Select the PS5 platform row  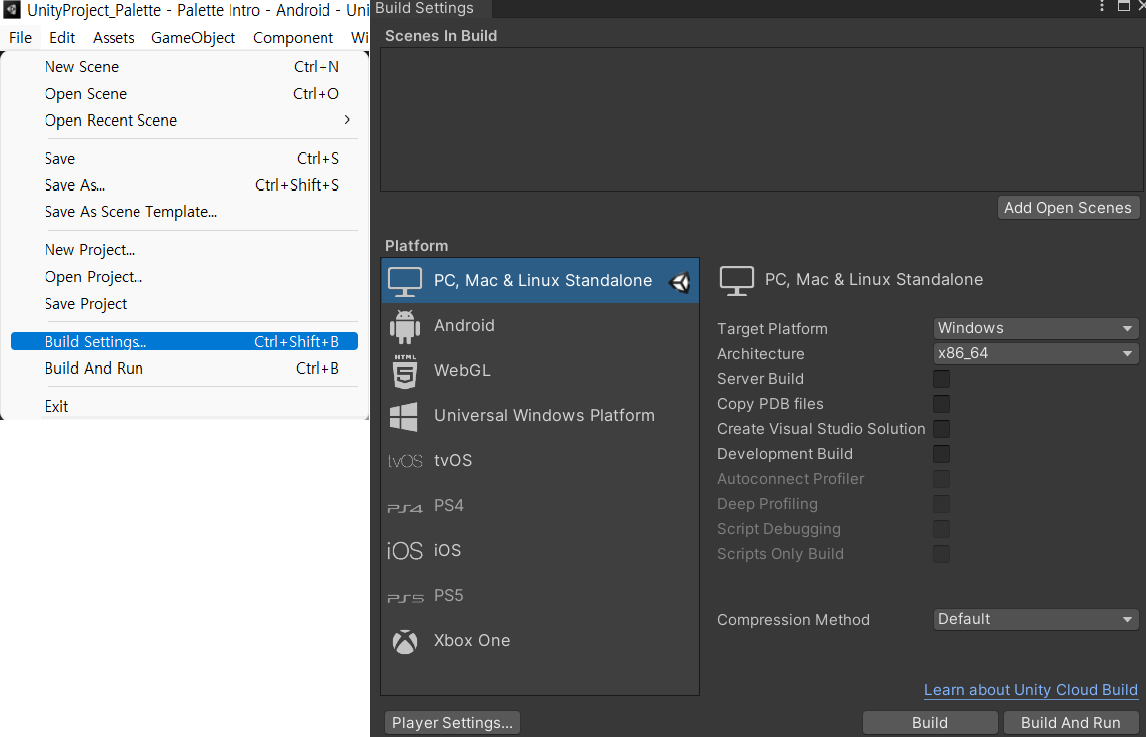pyautogui.click(x=540, y=596)
